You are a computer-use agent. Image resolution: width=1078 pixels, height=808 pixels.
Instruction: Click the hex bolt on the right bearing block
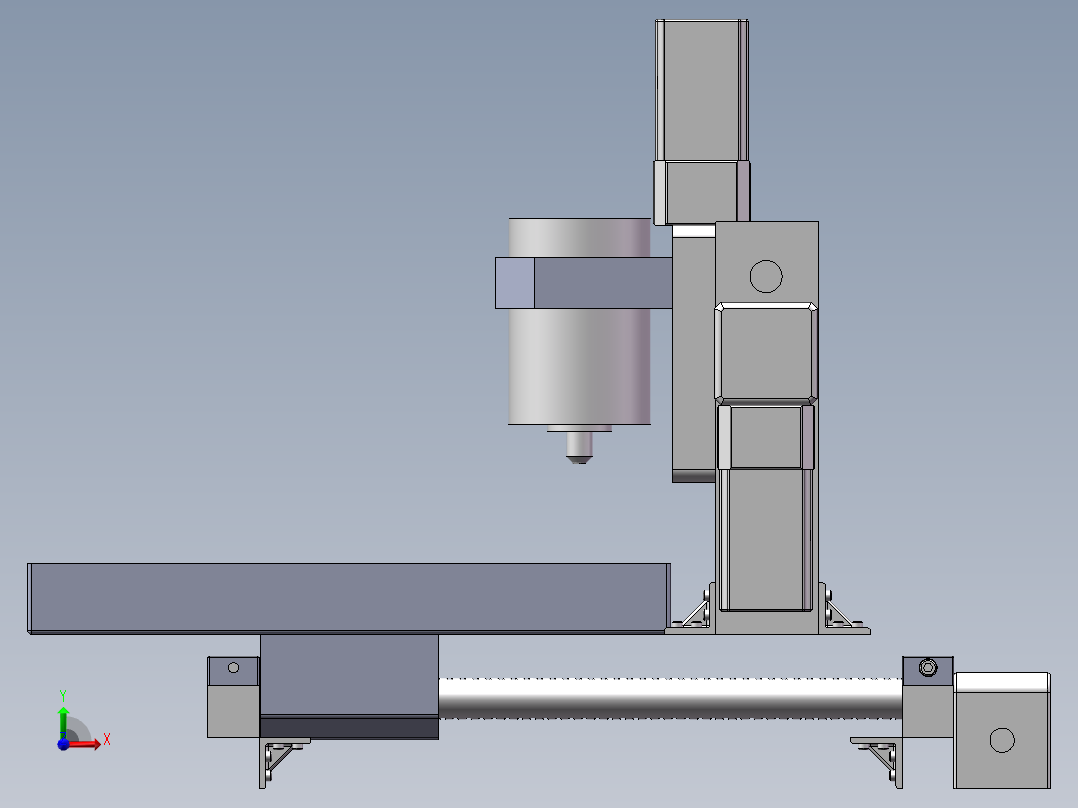[x=927, y=668]
